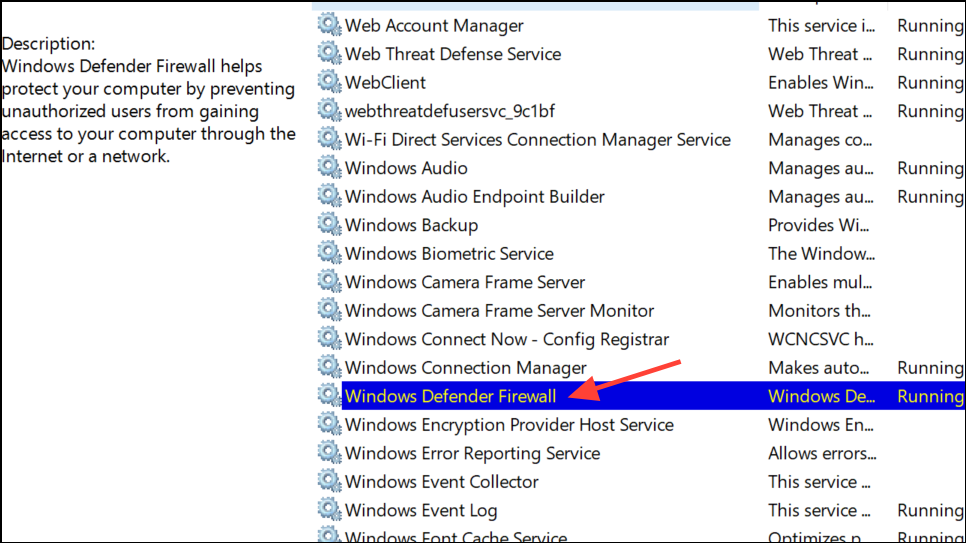Viewport: 966px width, 543px height.
Task: Select webthreatdefusersvc_9c1bf in the list
Action: [450, 111]
